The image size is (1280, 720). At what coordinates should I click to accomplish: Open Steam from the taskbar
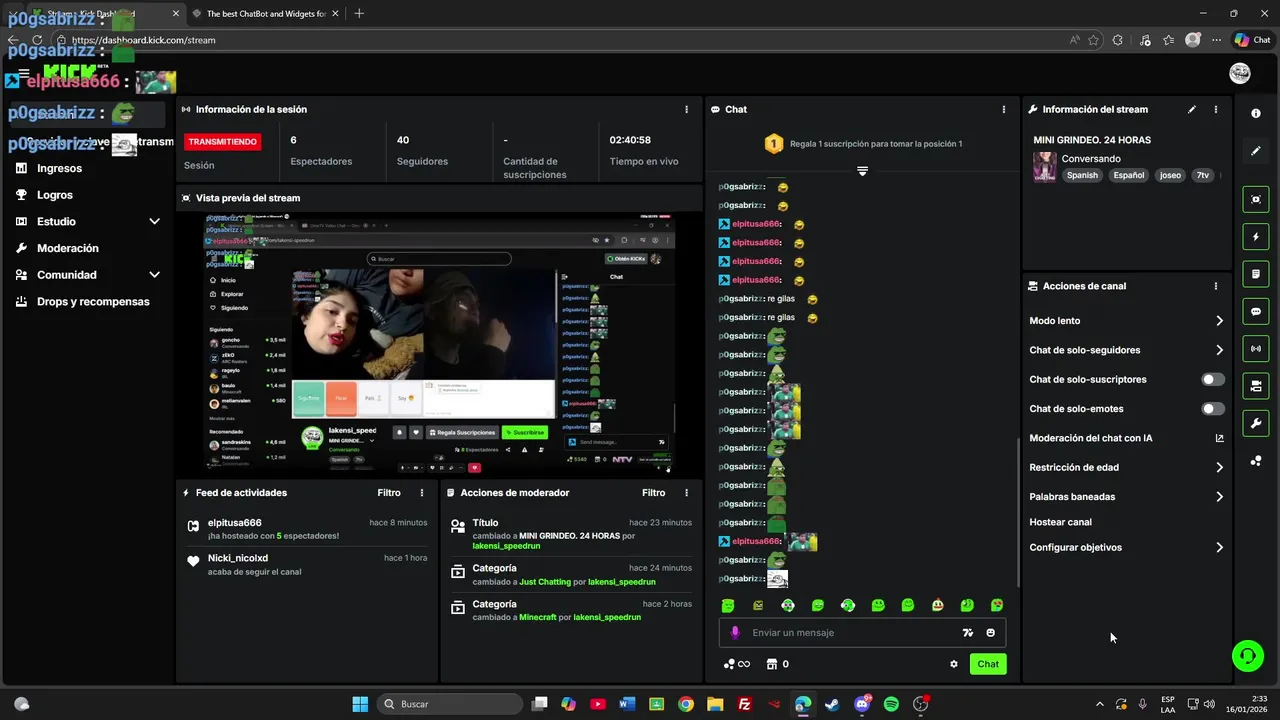click(832, 704)
